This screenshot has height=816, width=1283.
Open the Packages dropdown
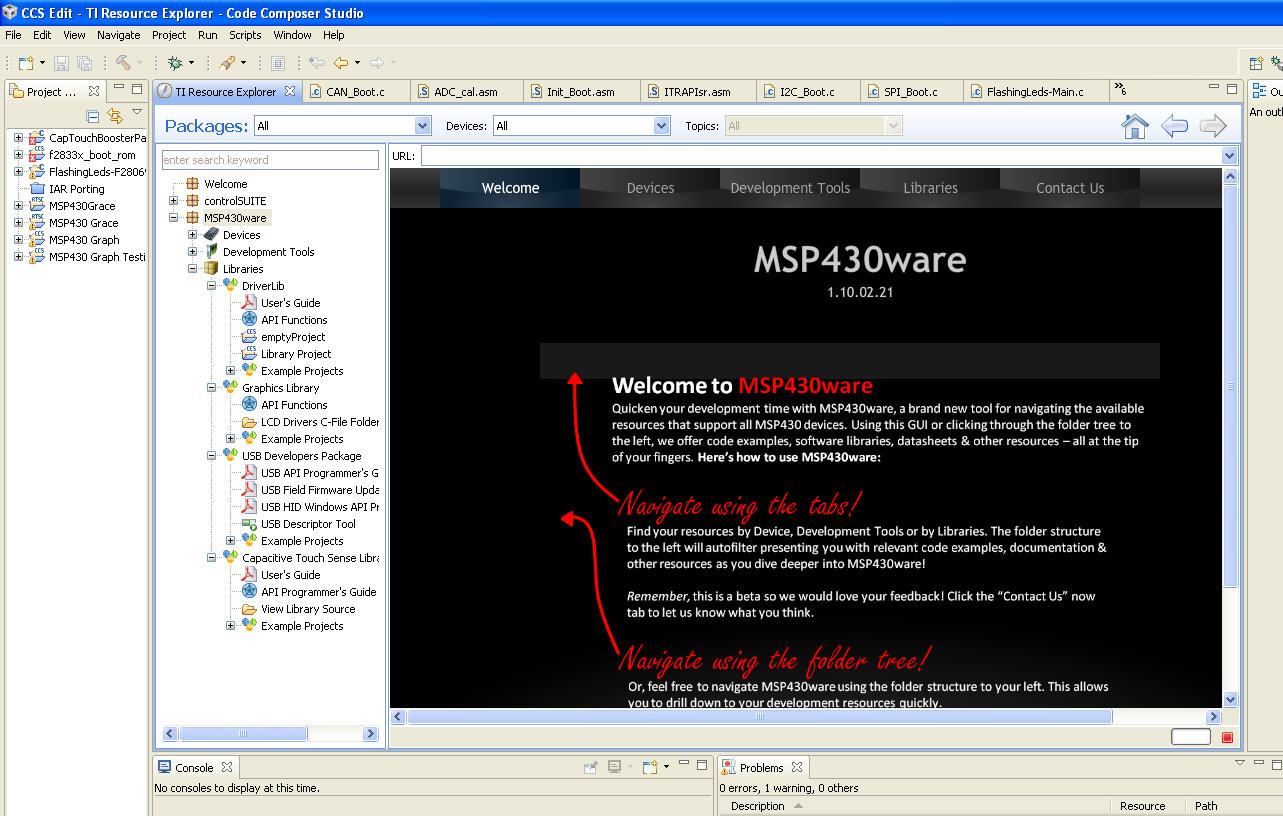(x=422, y=126)
